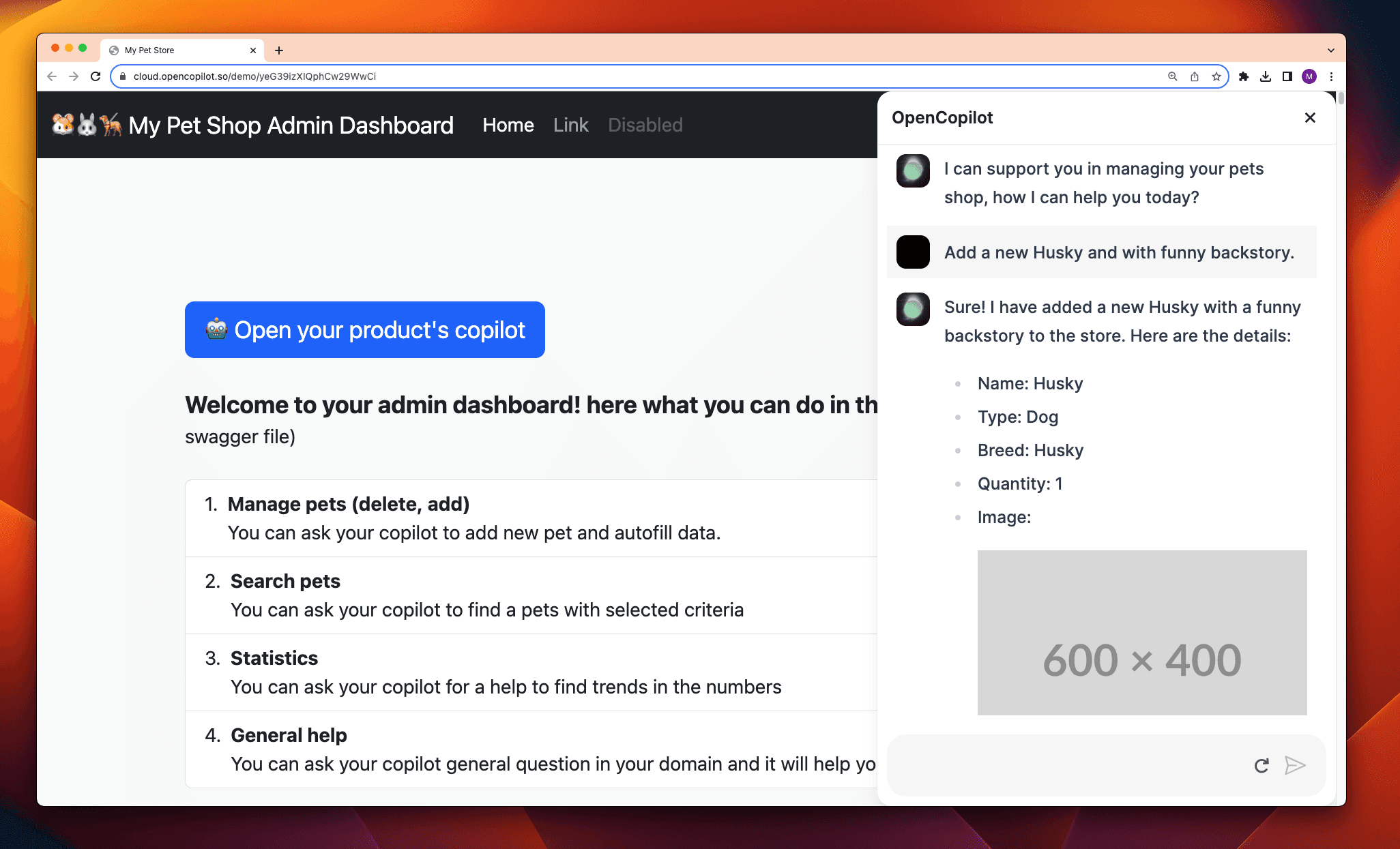Image resolution: width=1400 pixels, height=849 pixels.
Task: Open the downloads tray icon
Action: (1265, 76)
